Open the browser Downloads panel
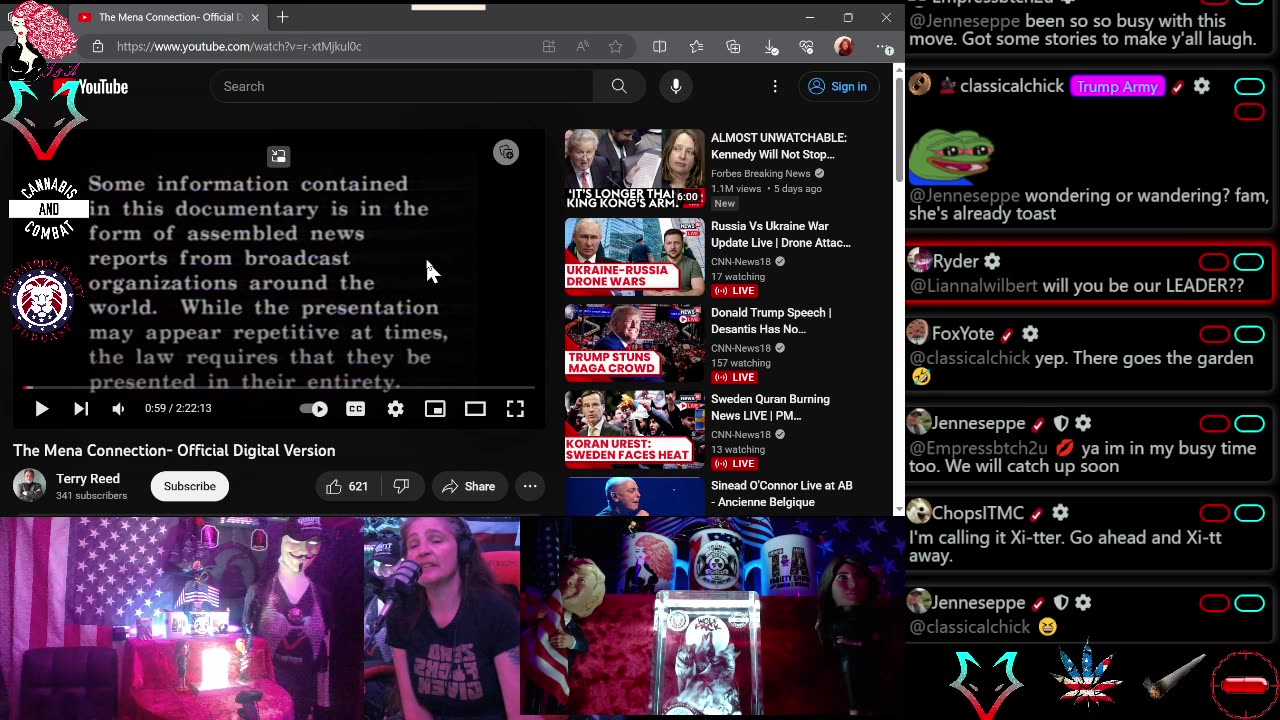The height and width of the screenshot is (720, 1280). coord(771,46)
